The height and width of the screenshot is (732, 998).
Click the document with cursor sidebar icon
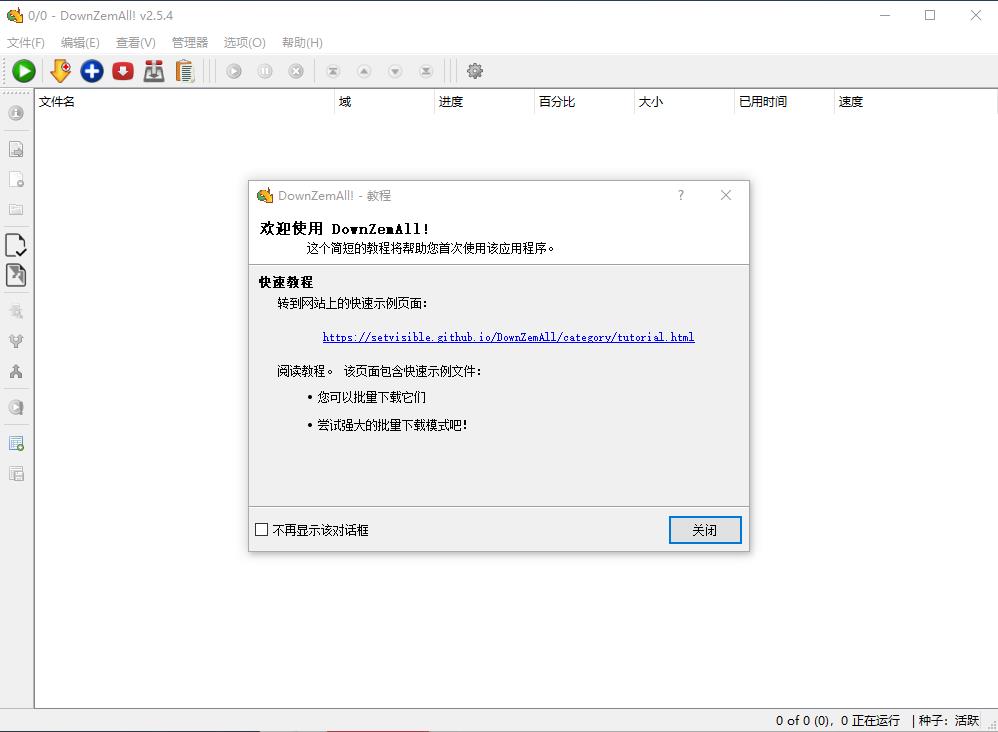pos(16,275)
